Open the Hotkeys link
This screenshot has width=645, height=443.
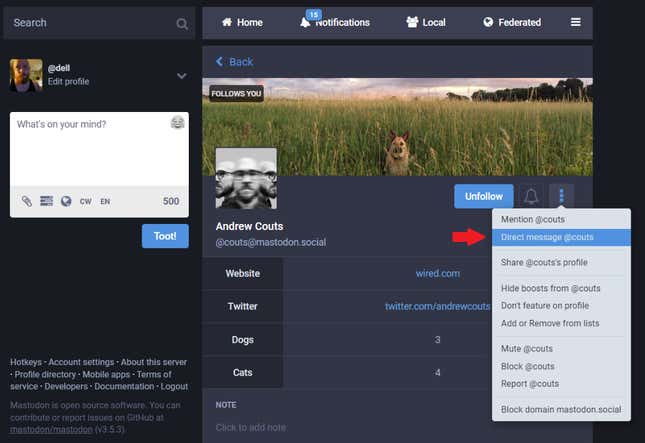point(26,362)
